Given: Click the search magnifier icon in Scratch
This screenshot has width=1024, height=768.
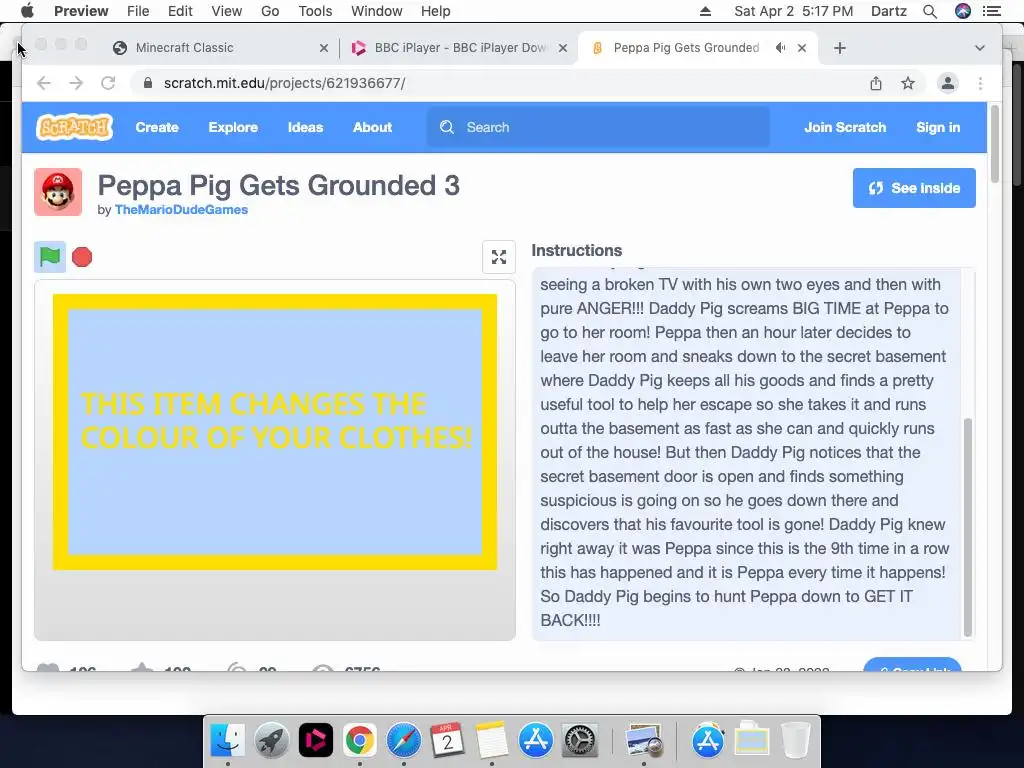Looking at the screenshot, I should pyautogui.click(x=447, y=127).
